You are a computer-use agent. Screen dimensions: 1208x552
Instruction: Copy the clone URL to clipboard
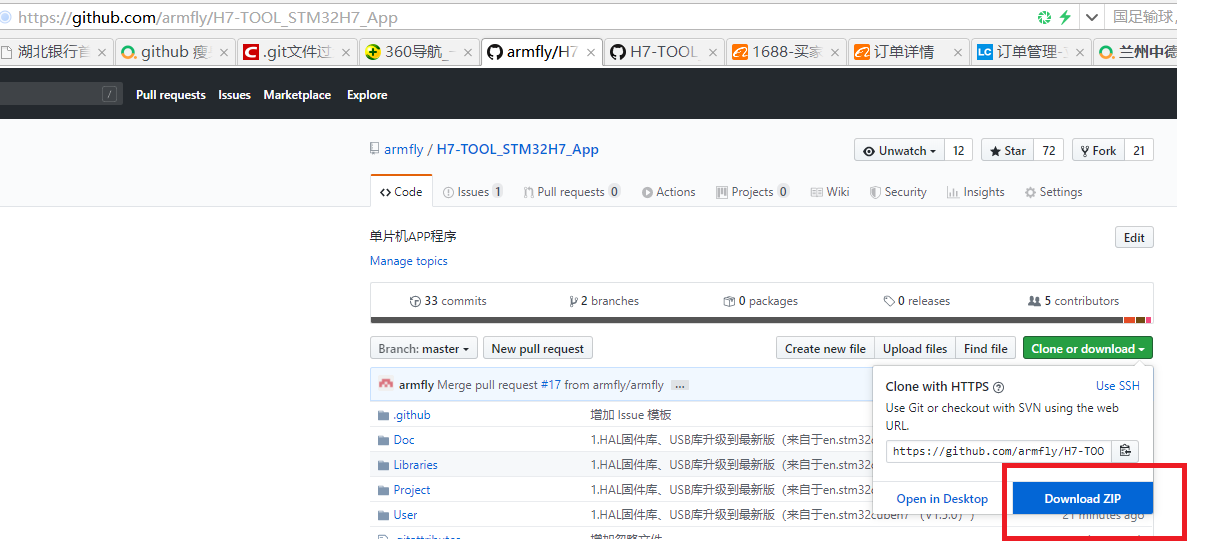click(1125, 451)
